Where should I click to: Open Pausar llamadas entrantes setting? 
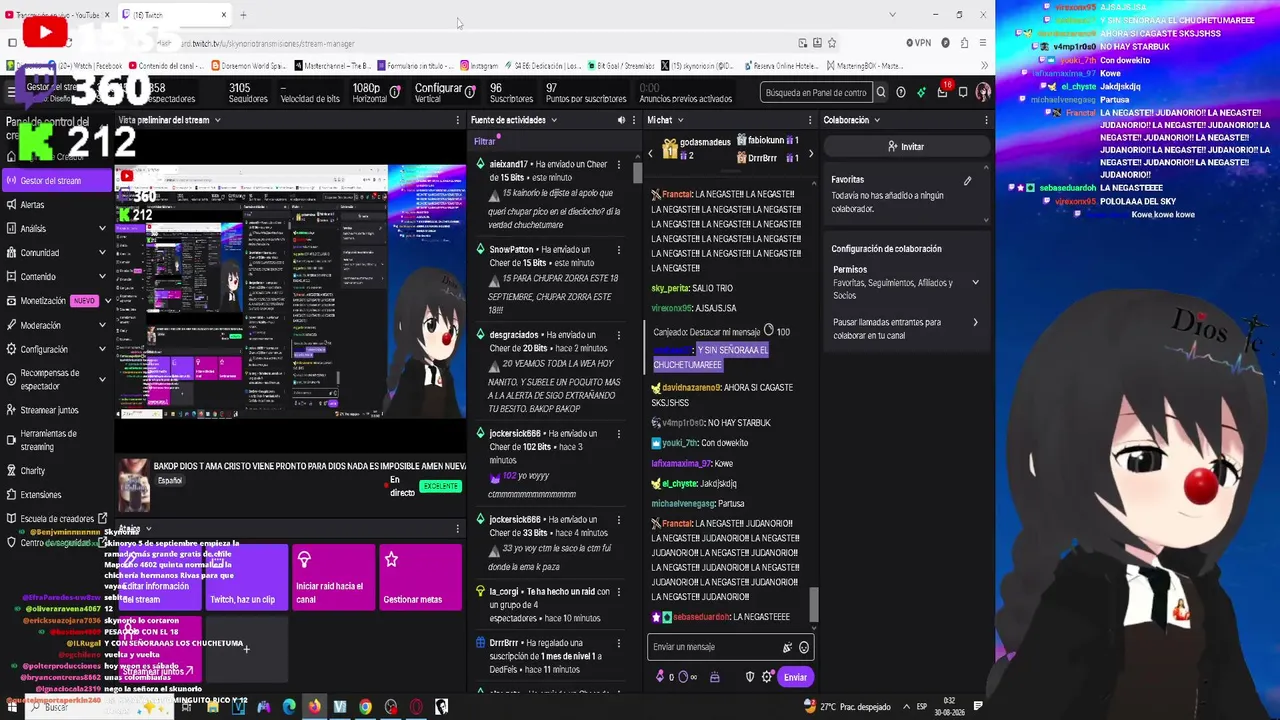point(905,329)
